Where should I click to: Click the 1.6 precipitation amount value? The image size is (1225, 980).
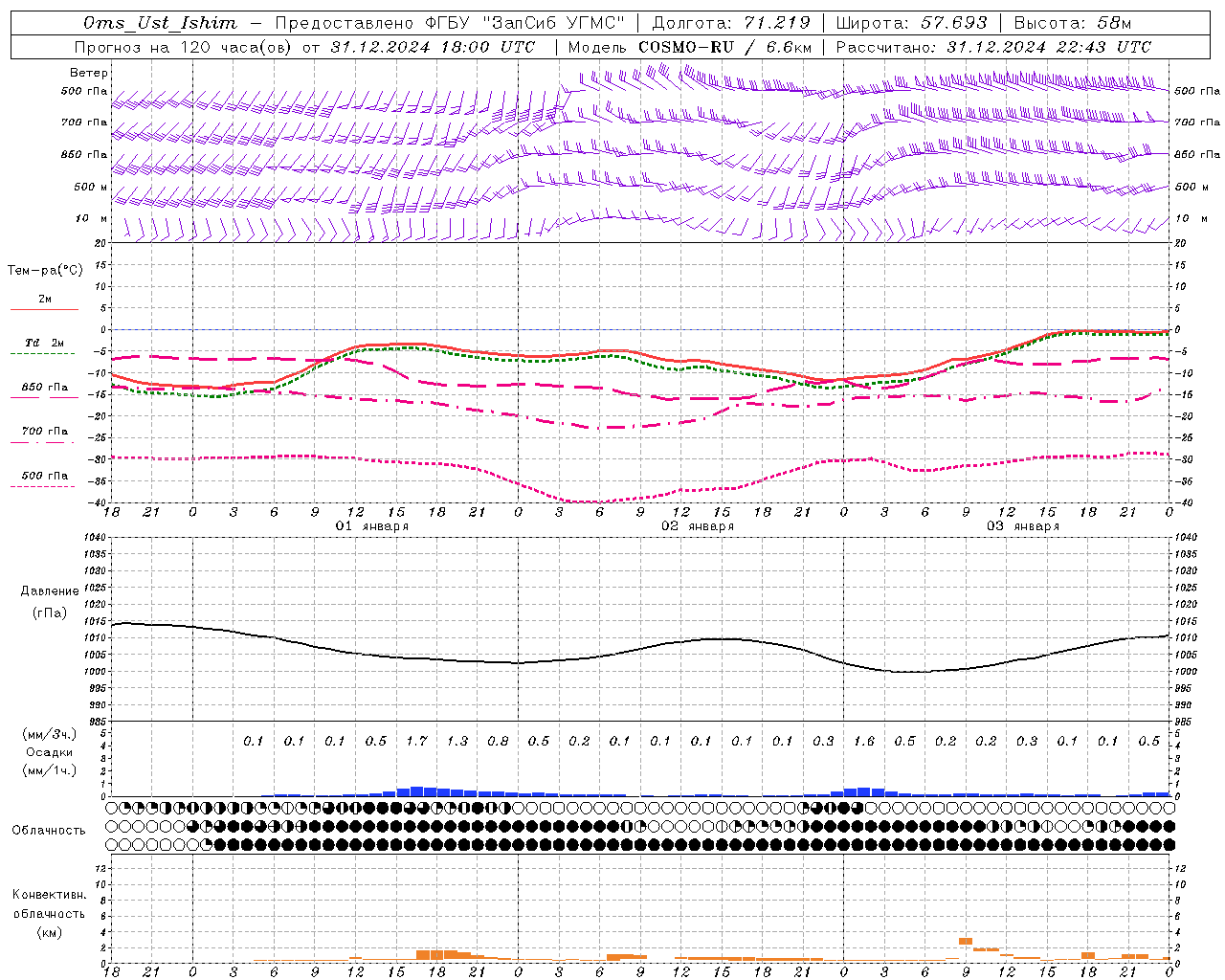864,741
